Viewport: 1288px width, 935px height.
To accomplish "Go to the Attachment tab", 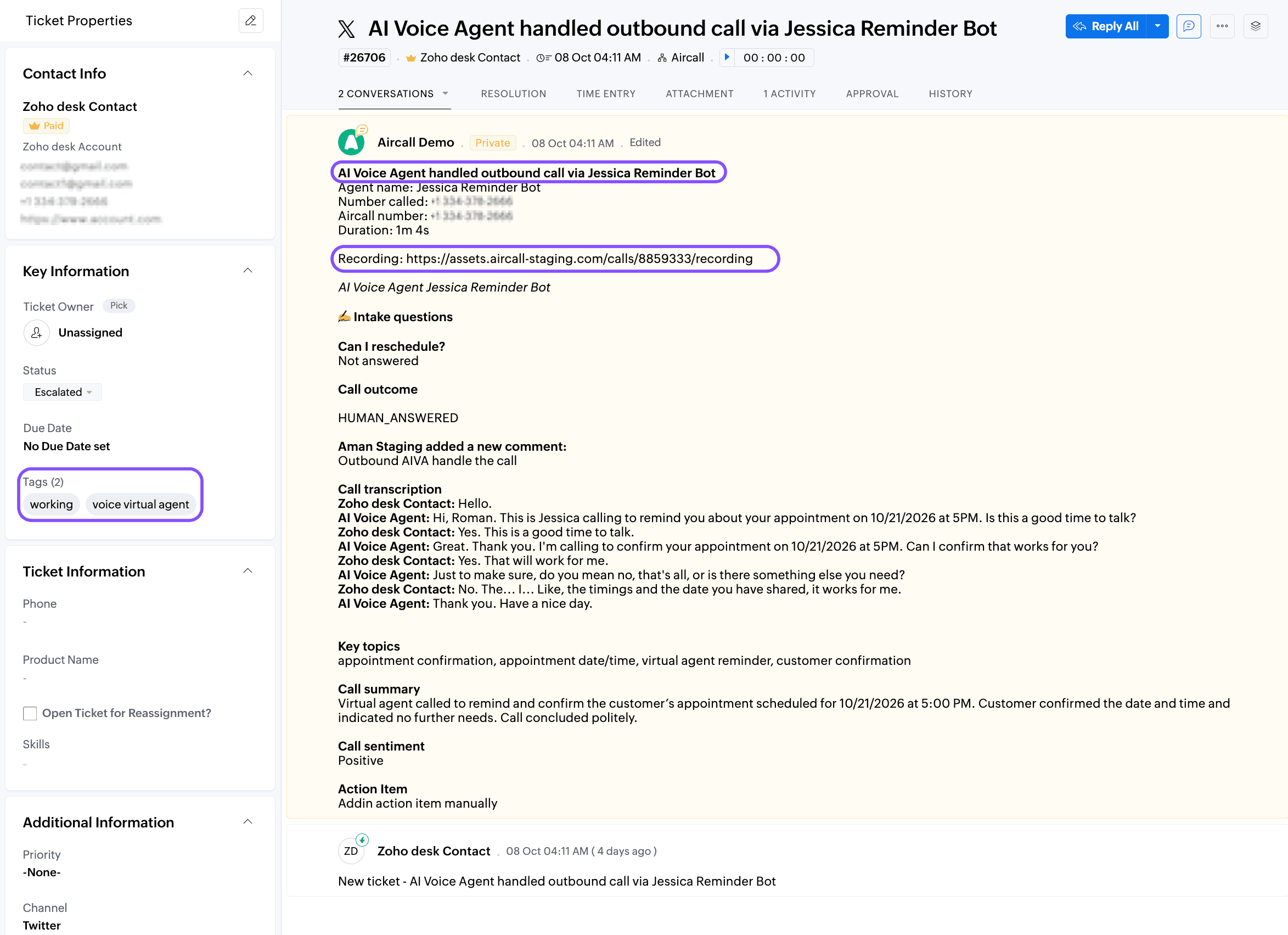I will 699,94.
